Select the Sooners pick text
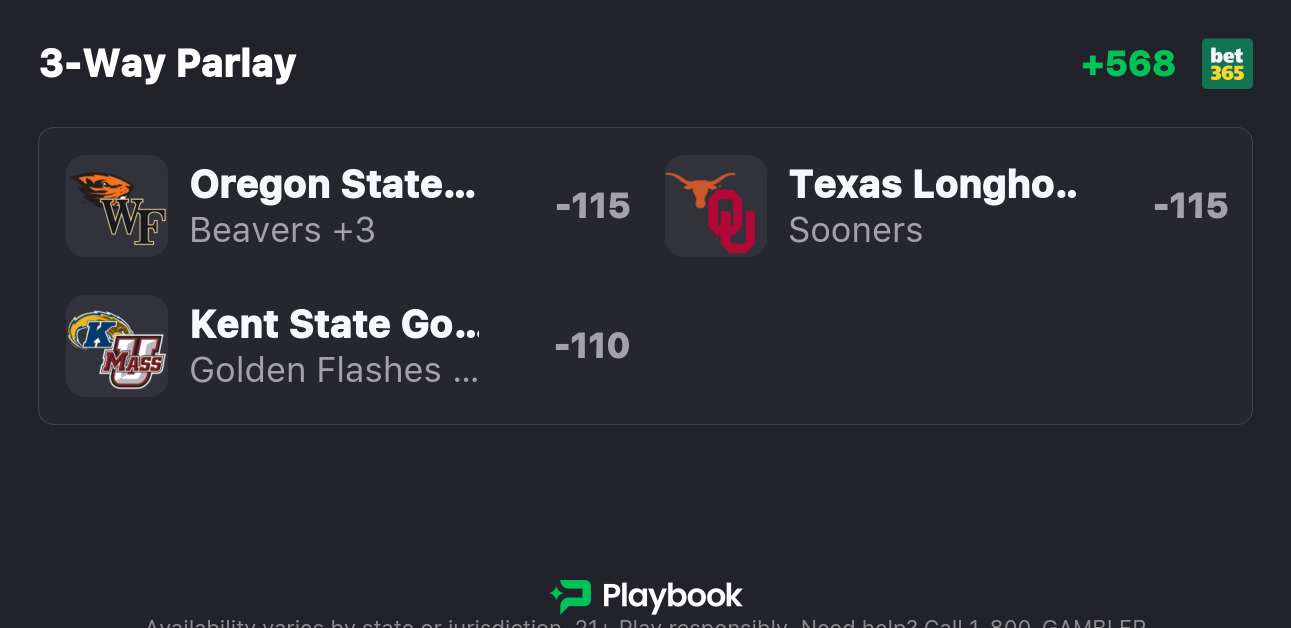The height and width of the screenshot is (628, 1291). [855, 230]
